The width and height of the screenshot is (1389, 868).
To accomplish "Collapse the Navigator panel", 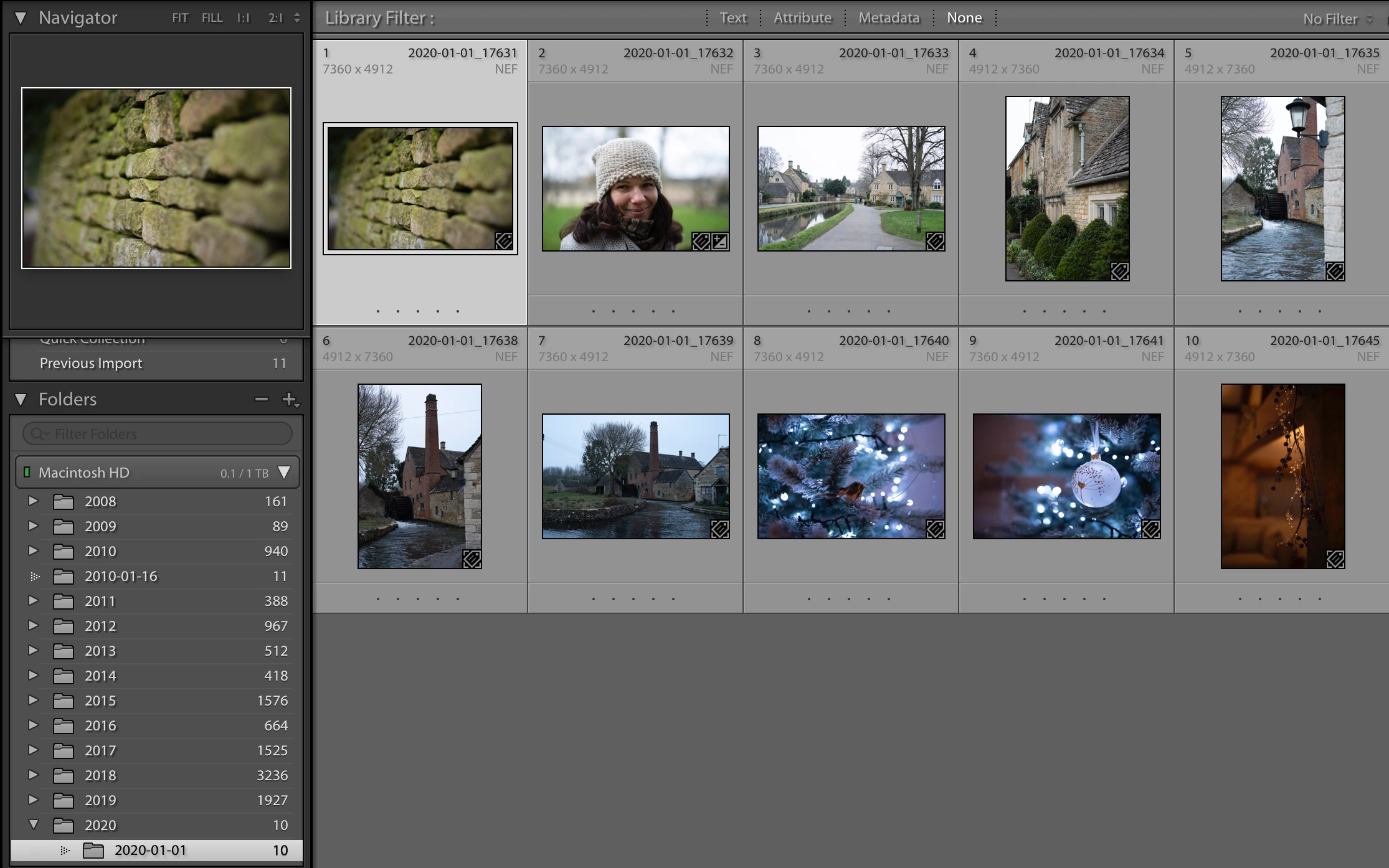I will (21, 18).
